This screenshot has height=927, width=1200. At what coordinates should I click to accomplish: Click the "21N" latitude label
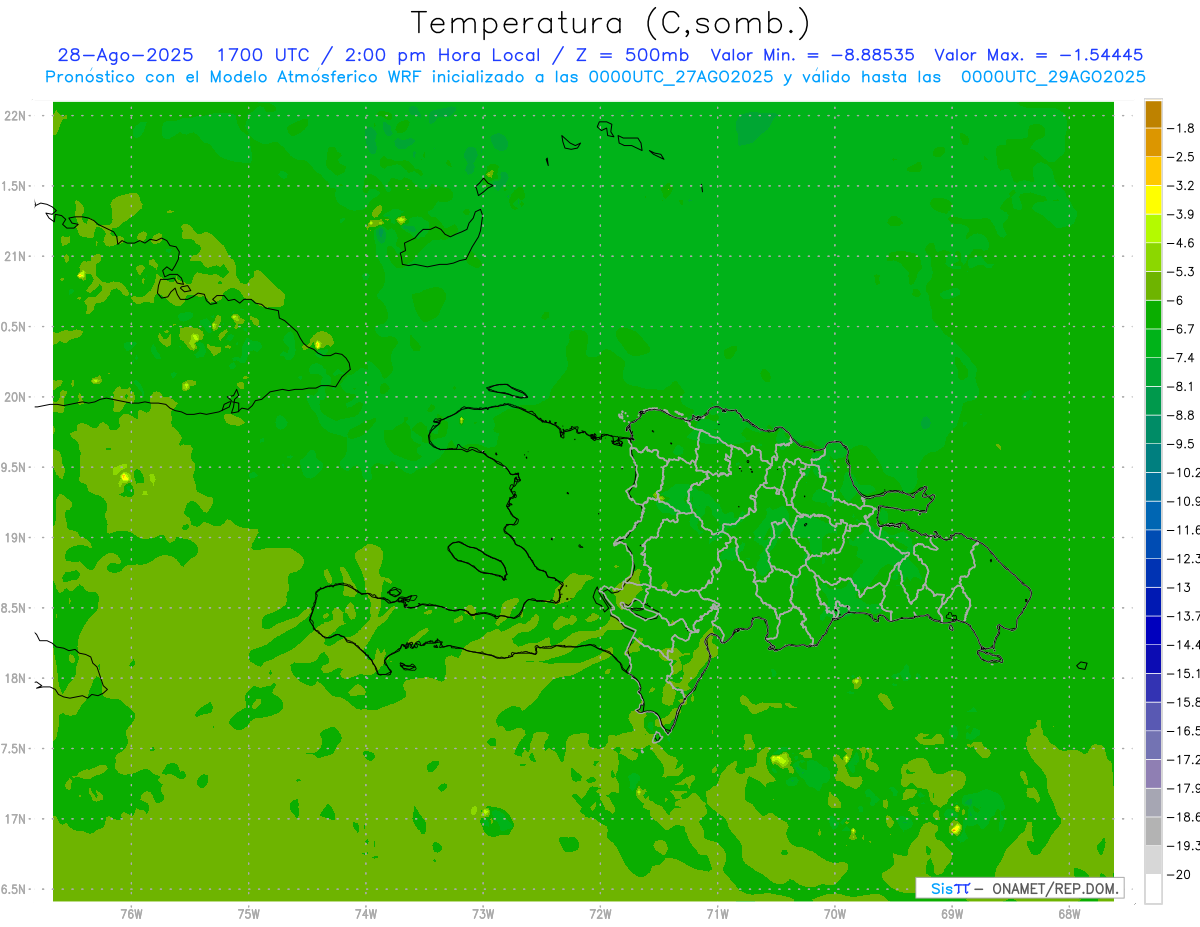17,256
